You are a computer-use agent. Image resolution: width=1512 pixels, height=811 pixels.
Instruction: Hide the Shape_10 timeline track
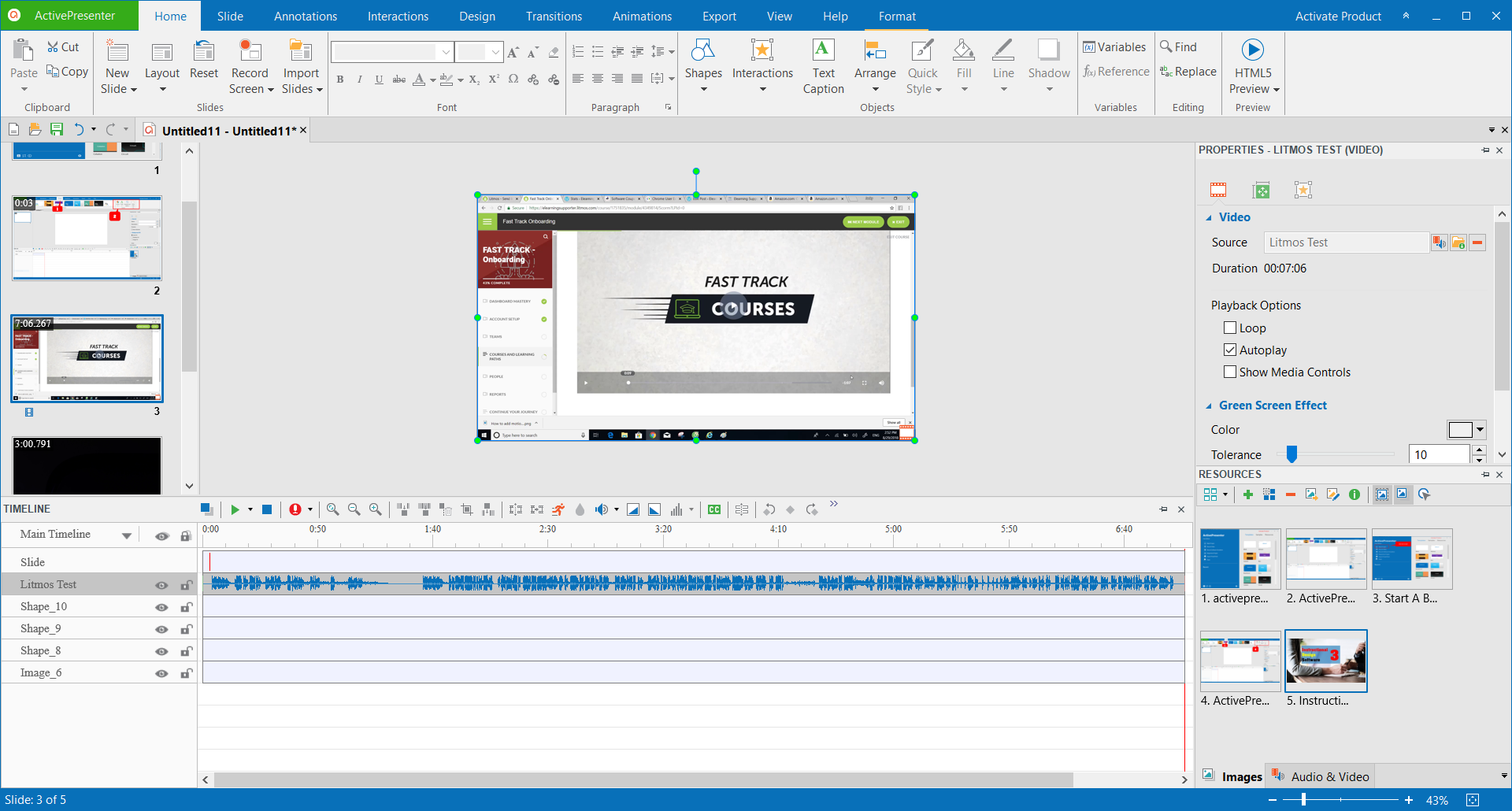point(161,606)
